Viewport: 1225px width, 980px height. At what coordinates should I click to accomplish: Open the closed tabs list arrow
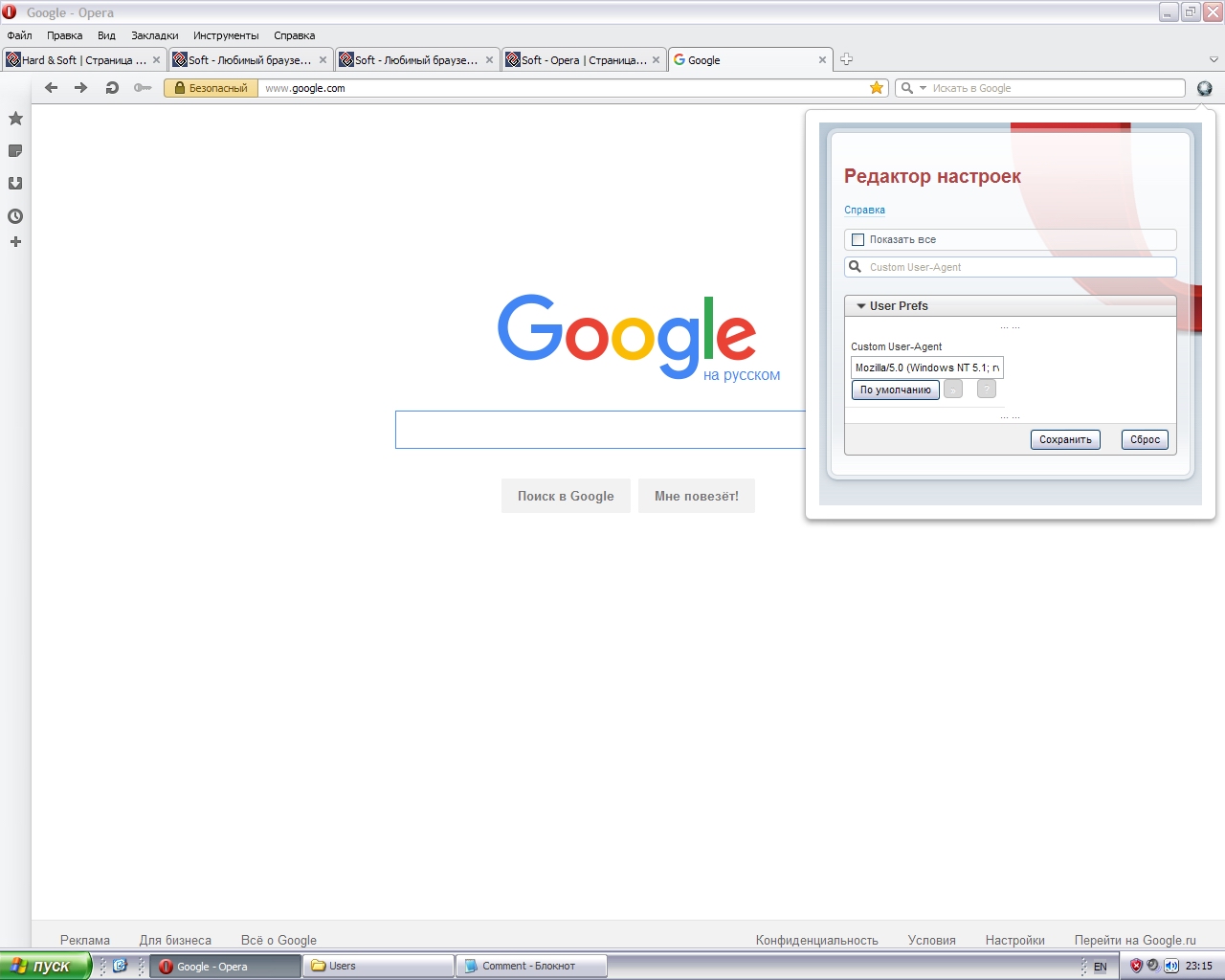click(x=1214, y=59)
